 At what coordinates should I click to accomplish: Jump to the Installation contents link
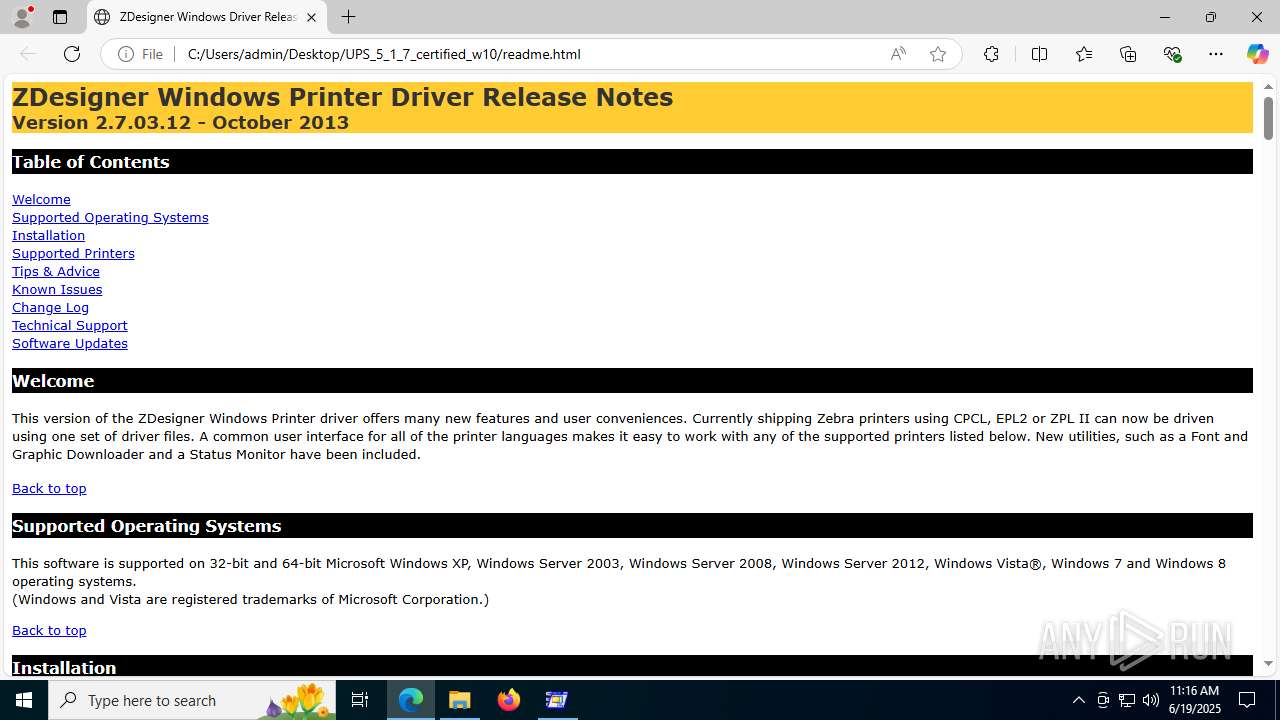pos(48,235)
